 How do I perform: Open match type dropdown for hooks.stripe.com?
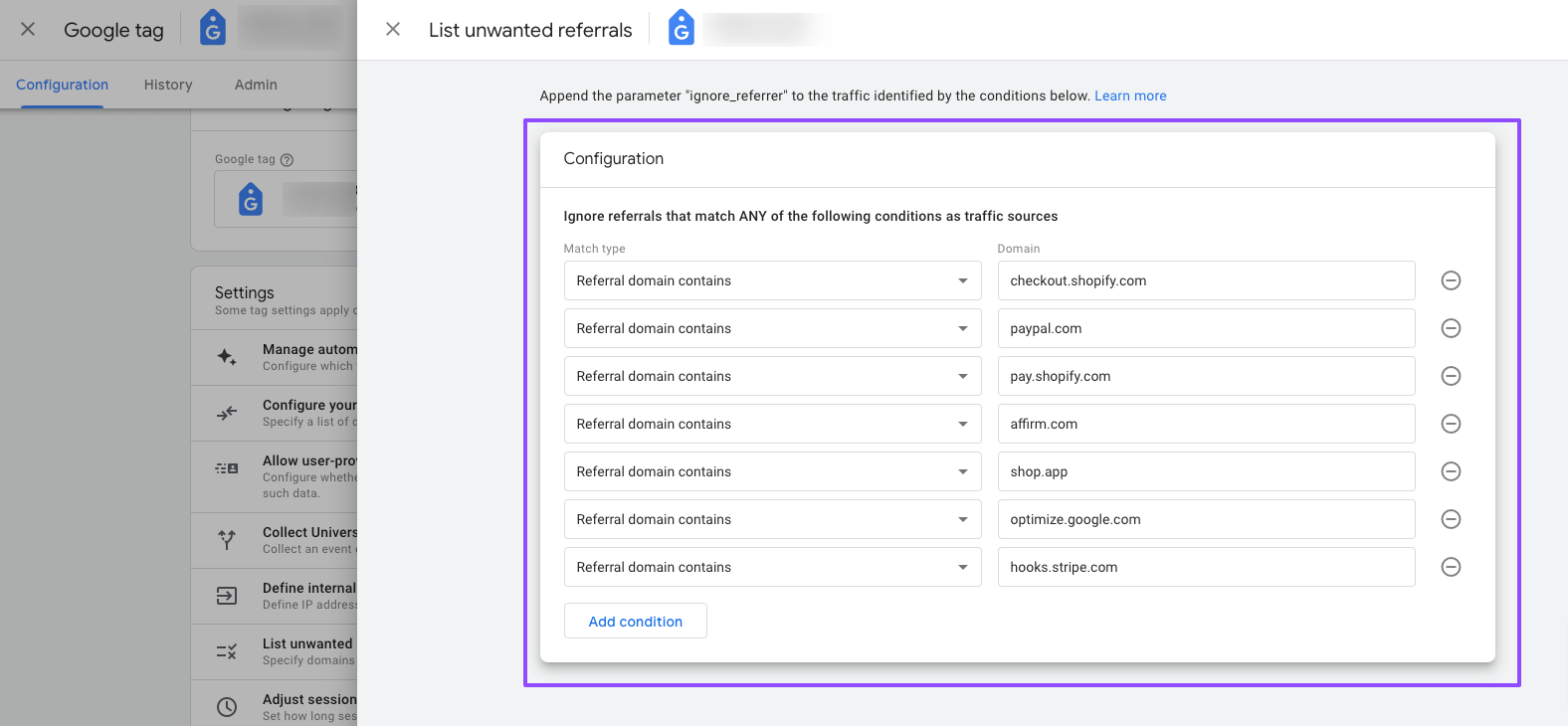pyautogui.click(x=772, y=567)
